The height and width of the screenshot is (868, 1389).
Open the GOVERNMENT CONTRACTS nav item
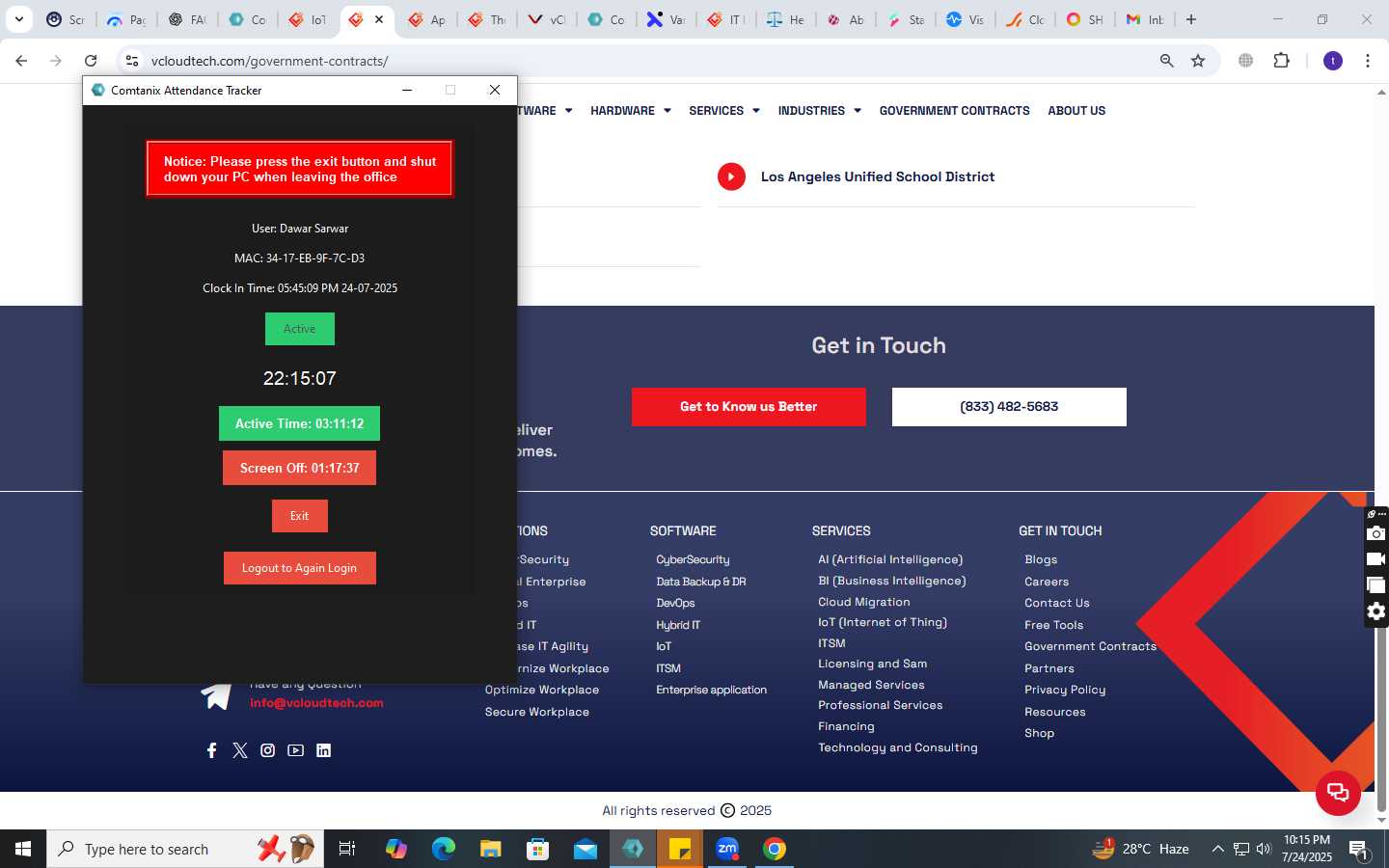(x=954, y=111)
